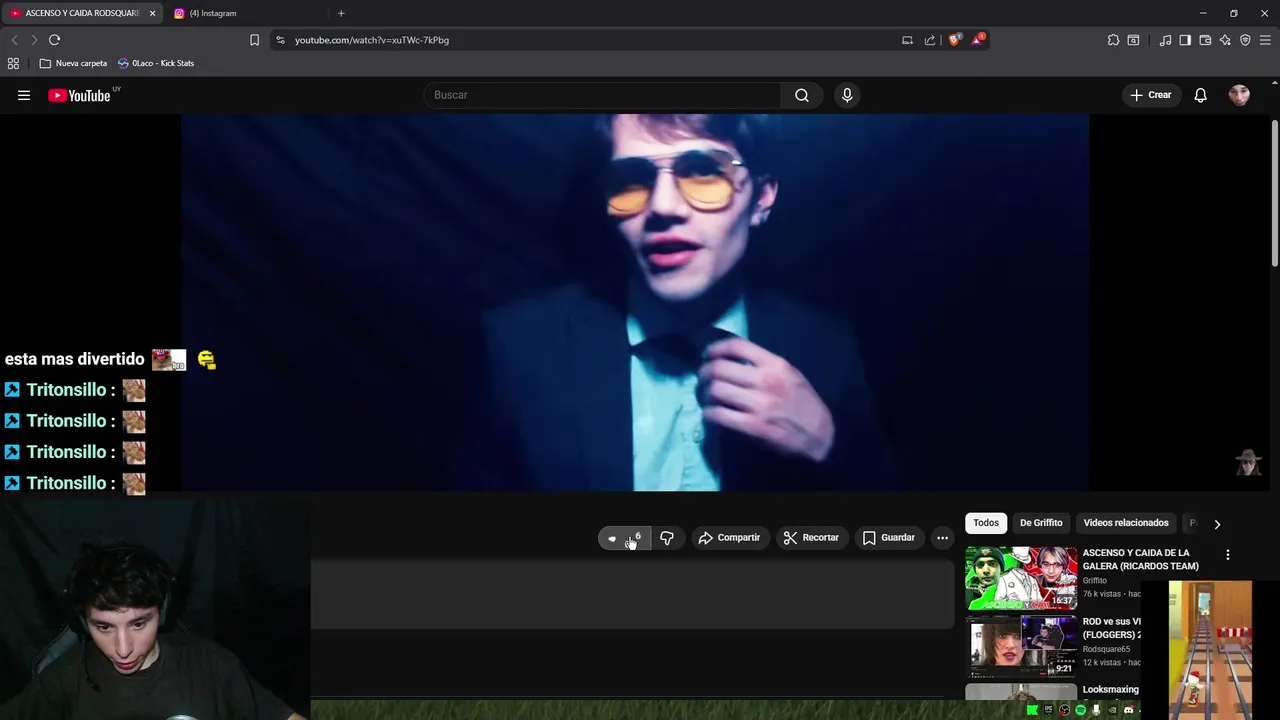The width and height of the screenshot is (1280, 720).
Task: Open the Brave Rewards triangle icon
Action: point(978,40)
